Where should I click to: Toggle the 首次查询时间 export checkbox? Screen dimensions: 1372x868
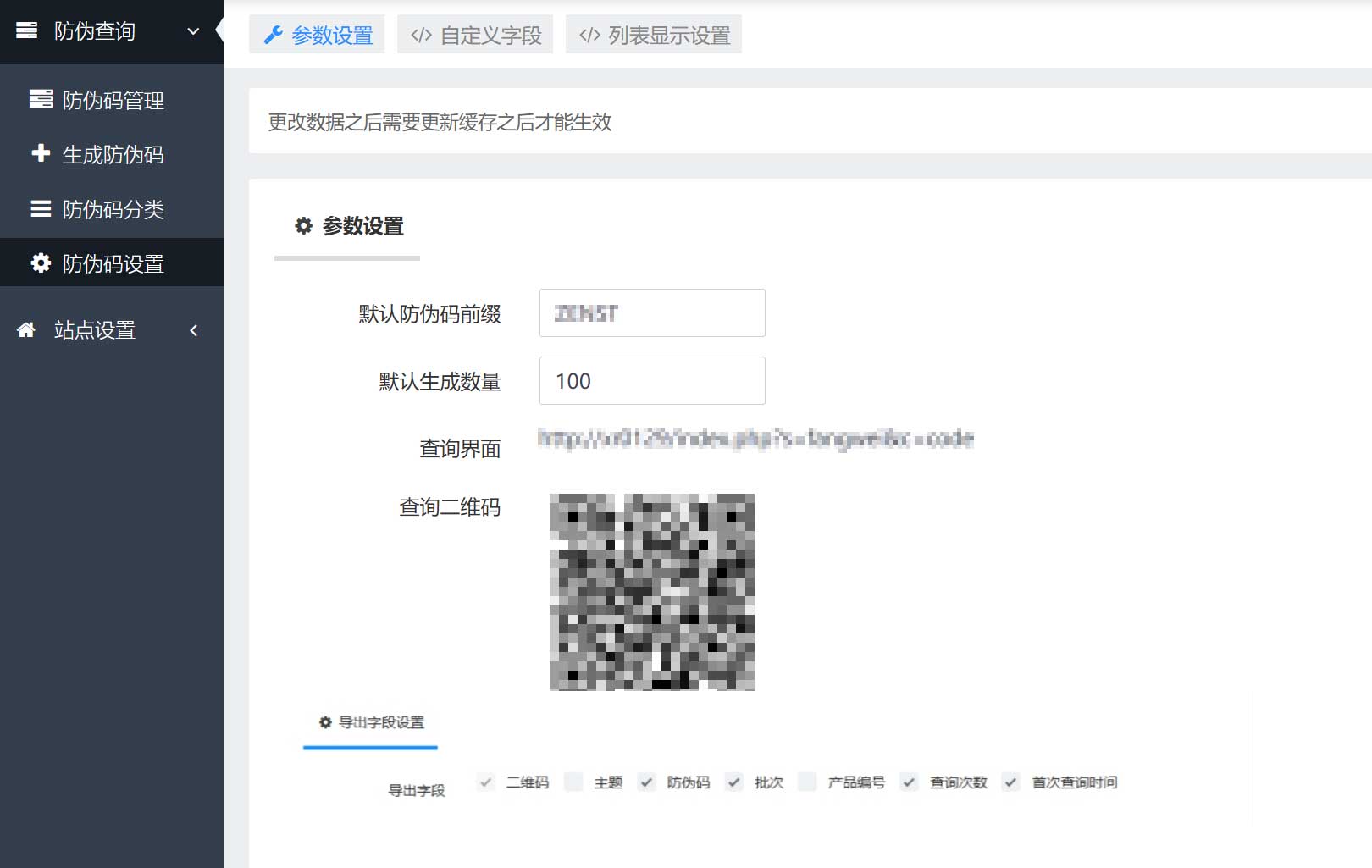[x=1010, y=782]
